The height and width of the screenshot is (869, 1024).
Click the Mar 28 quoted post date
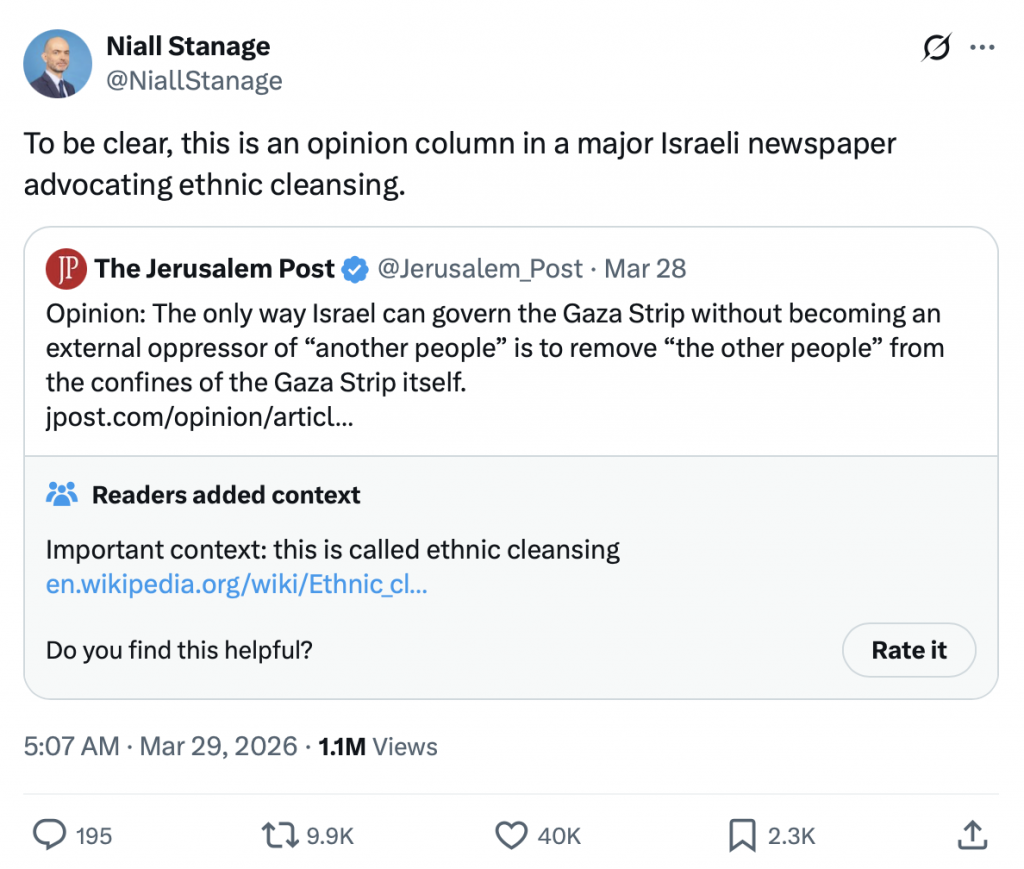[646, 269]
